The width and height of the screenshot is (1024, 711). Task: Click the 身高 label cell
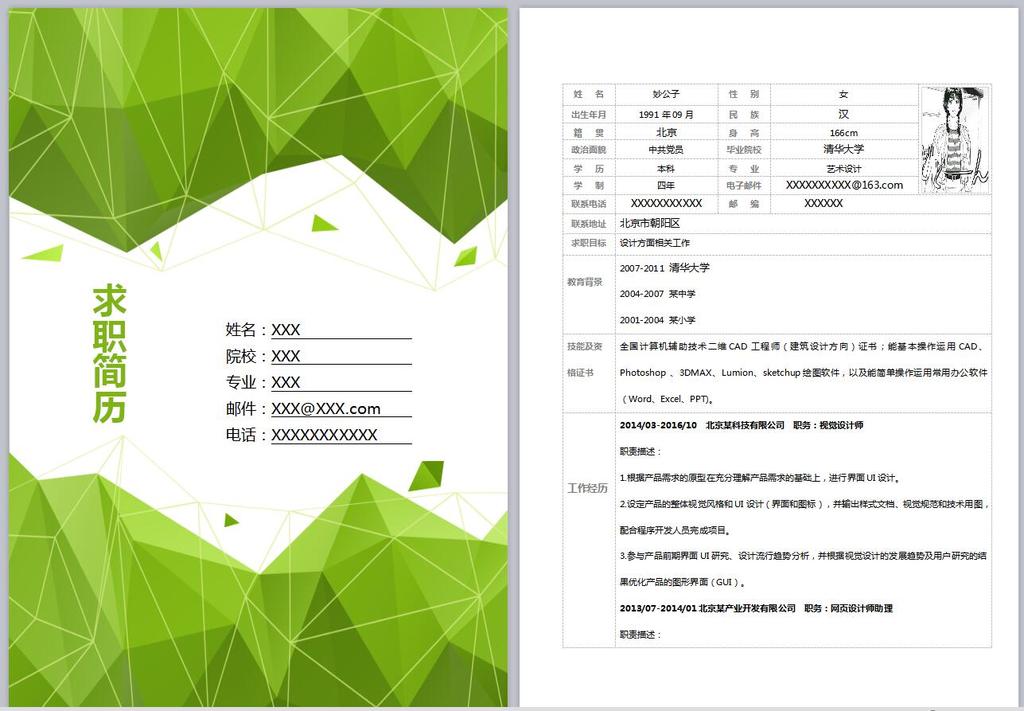coord(744,133)
